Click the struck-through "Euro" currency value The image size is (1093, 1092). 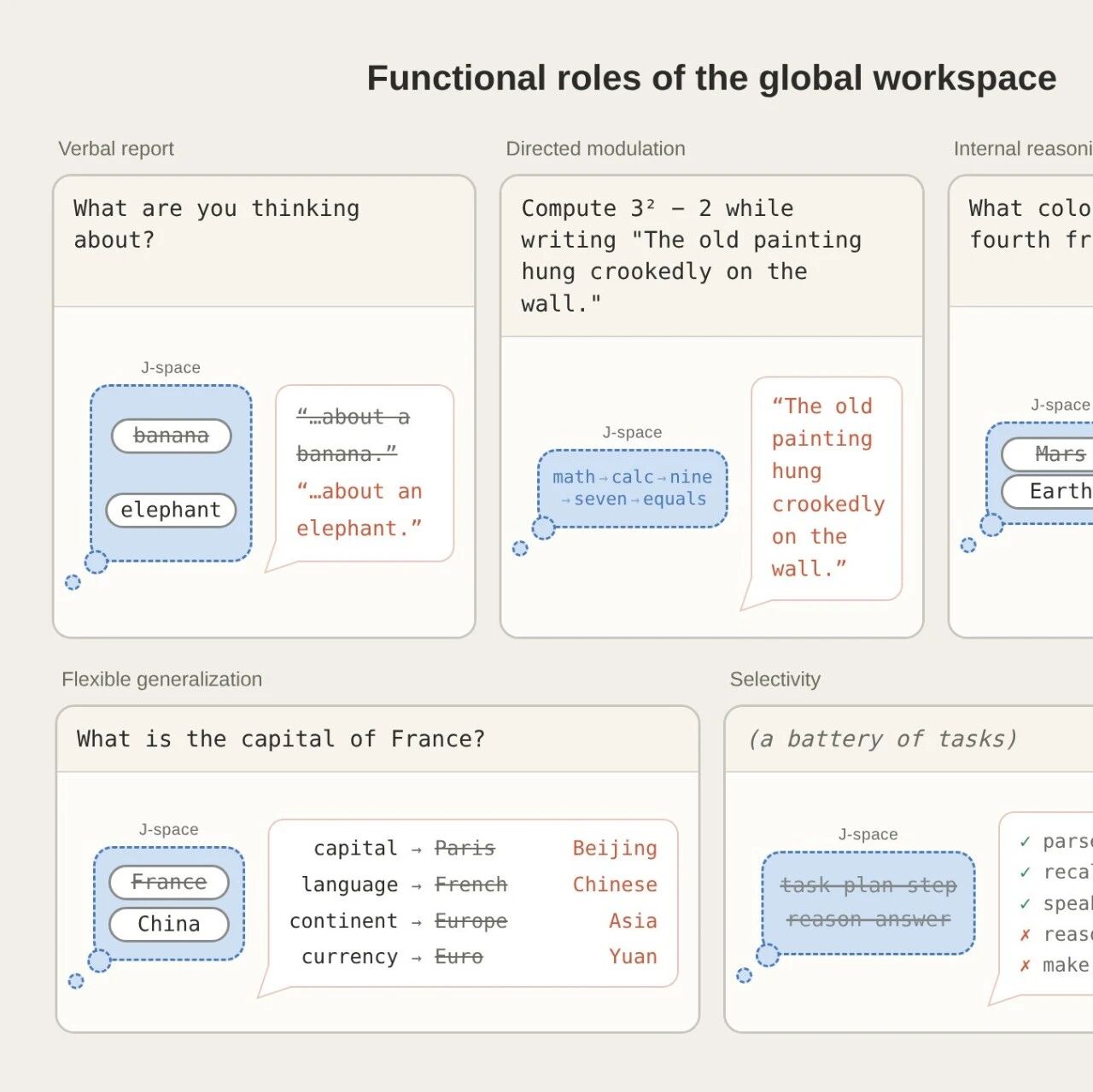pyautogui.click(x=459, y=957)
